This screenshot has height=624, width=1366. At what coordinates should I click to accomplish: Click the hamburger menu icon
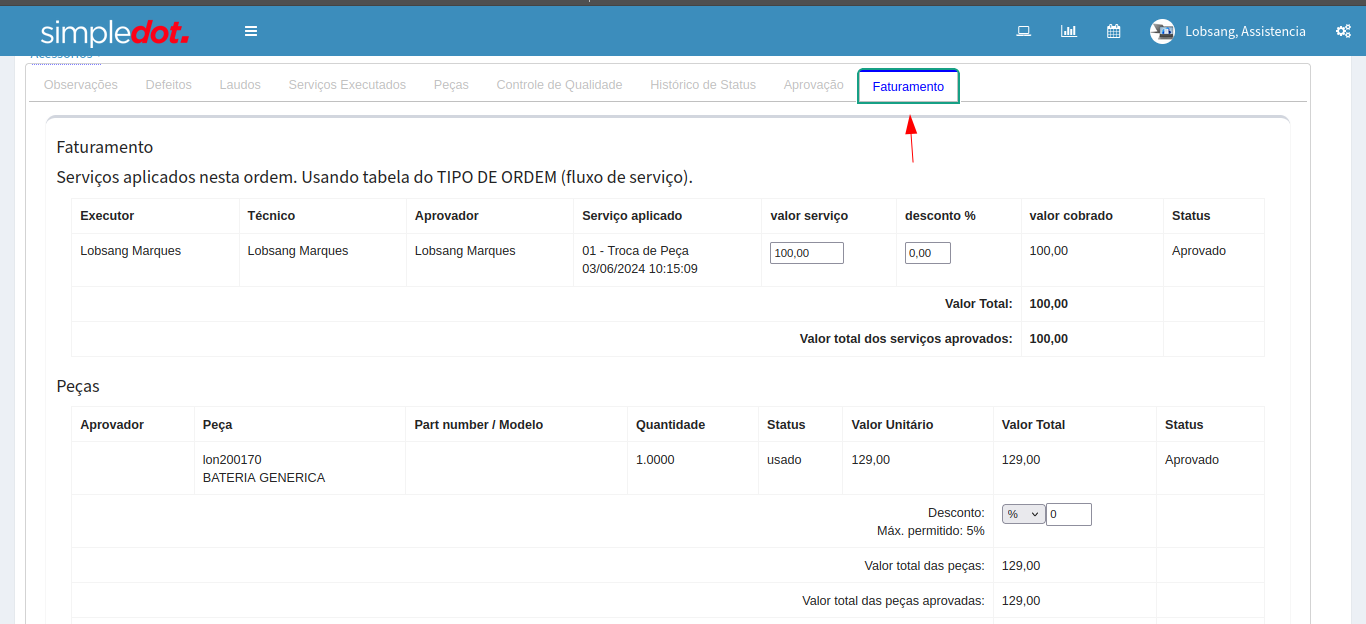251,31
